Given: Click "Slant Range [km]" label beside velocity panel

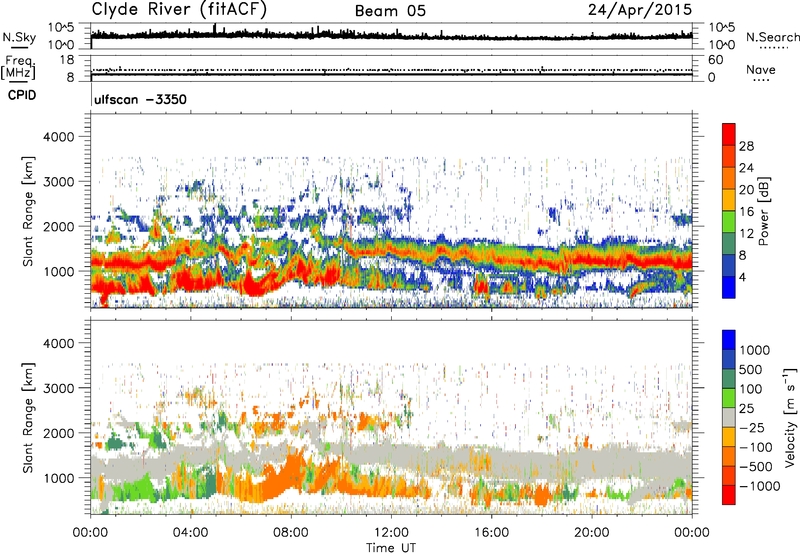Looking at the screenshot, I should [28, 418].
